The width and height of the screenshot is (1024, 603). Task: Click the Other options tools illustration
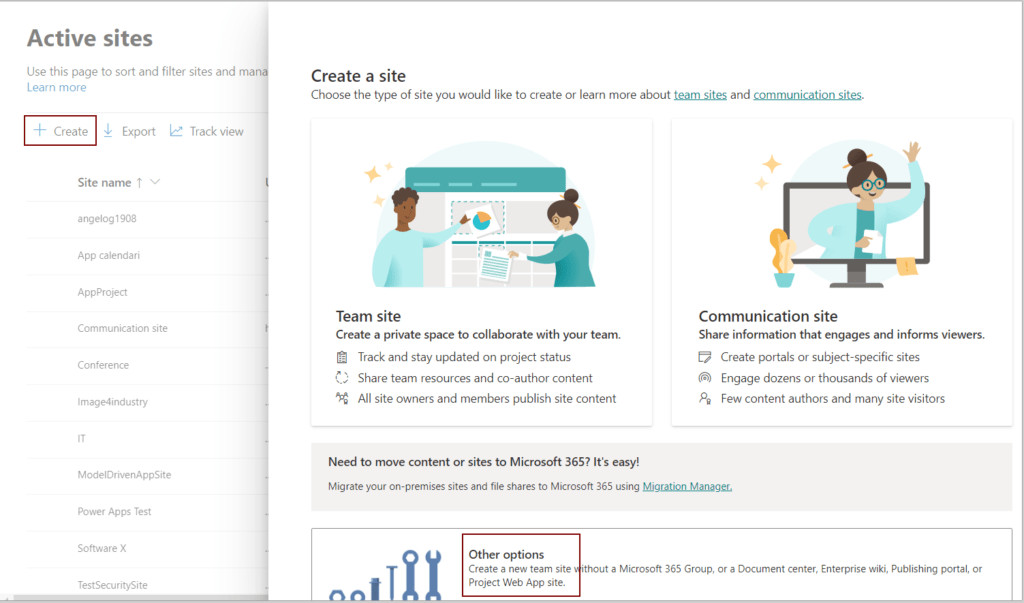click(385, 575)
